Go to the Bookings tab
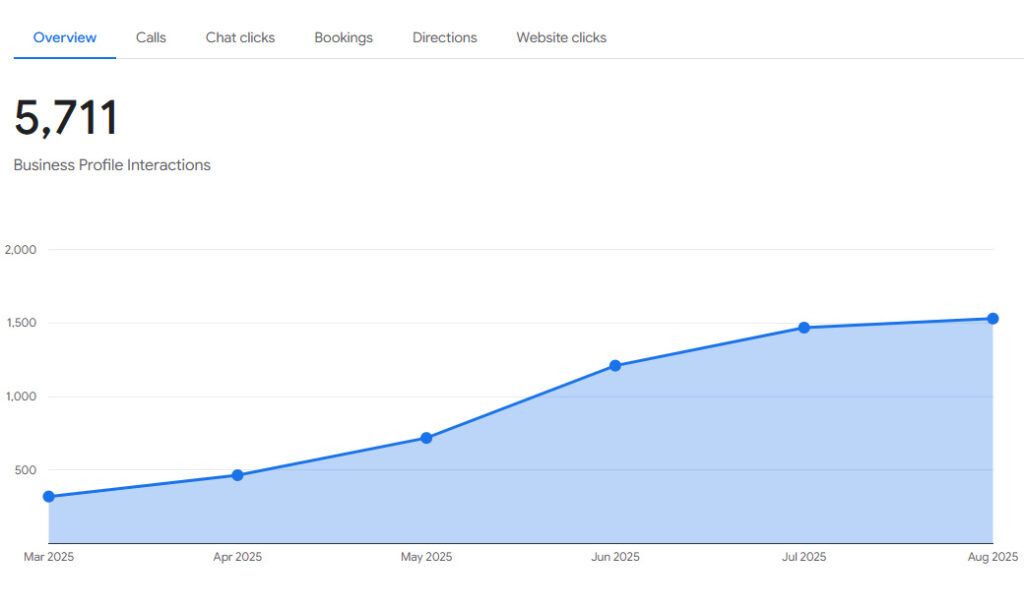The image size is (1024, 610). pyautogui.click(x=343, y=38)
